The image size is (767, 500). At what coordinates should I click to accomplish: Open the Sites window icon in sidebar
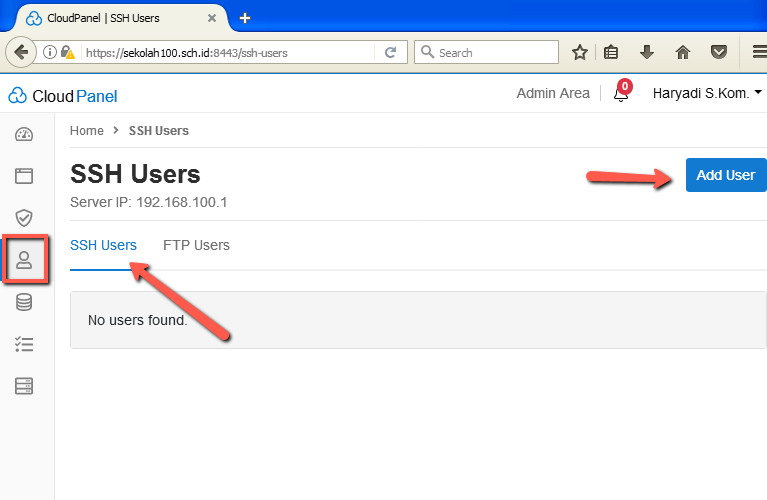point(24,176)
